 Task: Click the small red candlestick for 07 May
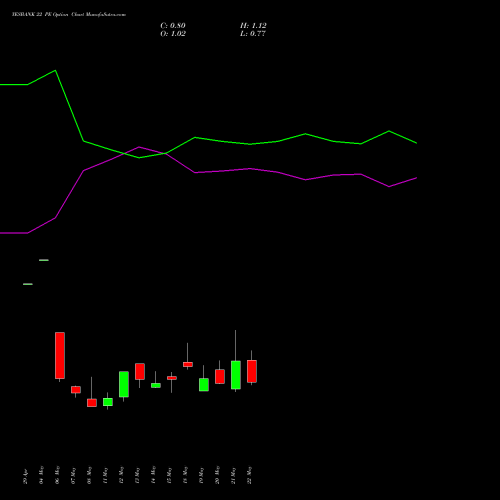click(x=76, y=390)
